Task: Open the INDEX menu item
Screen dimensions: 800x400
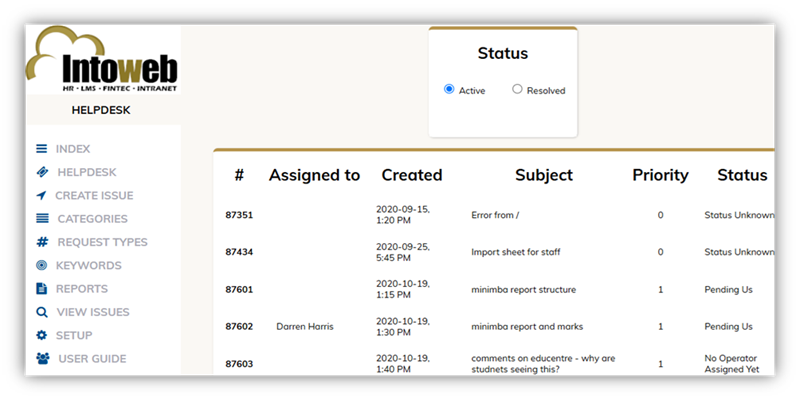Action: coord(73,149)
